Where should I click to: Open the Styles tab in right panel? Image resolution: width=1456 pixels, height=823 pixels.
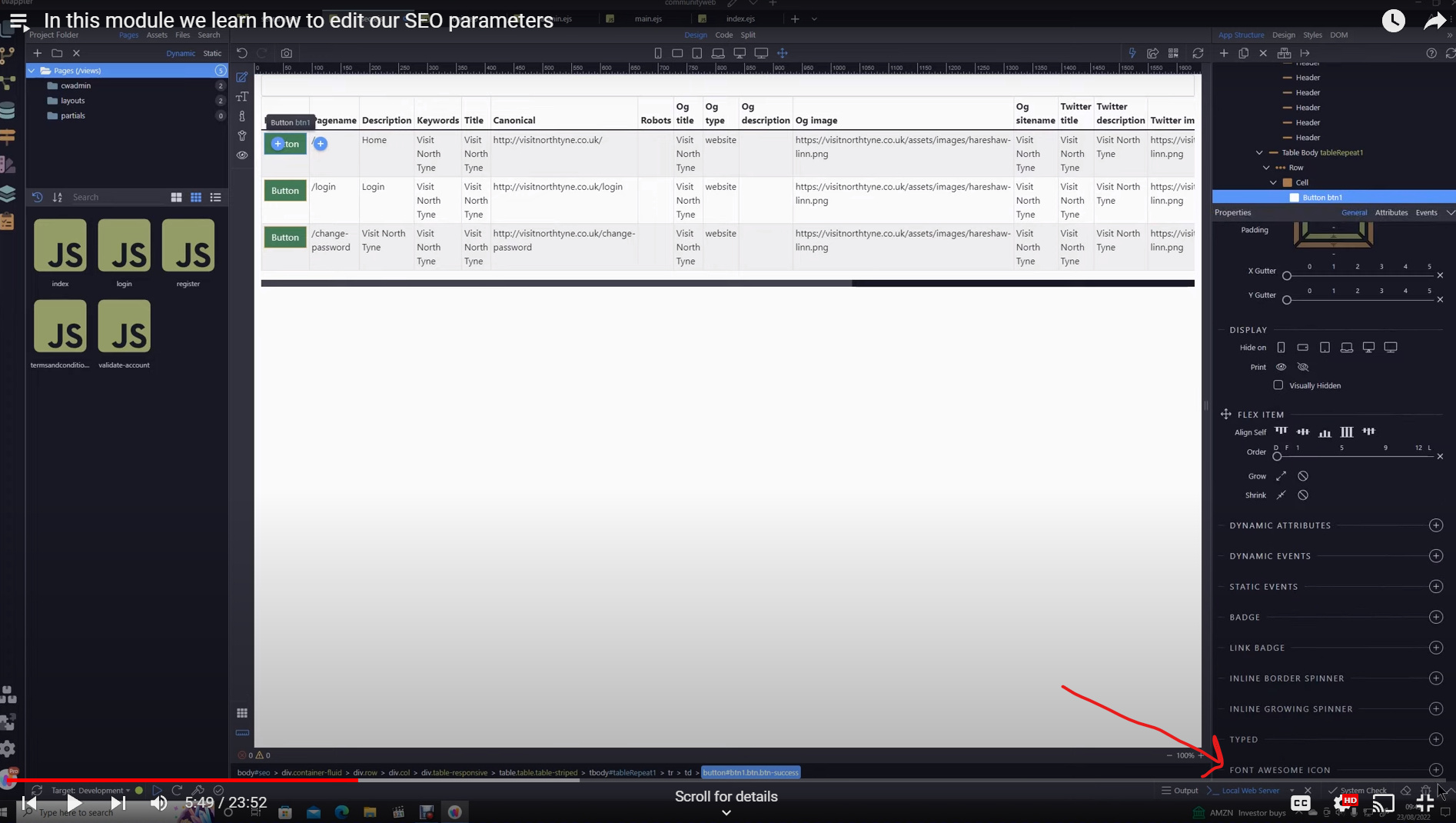[x=1312, y=35]
